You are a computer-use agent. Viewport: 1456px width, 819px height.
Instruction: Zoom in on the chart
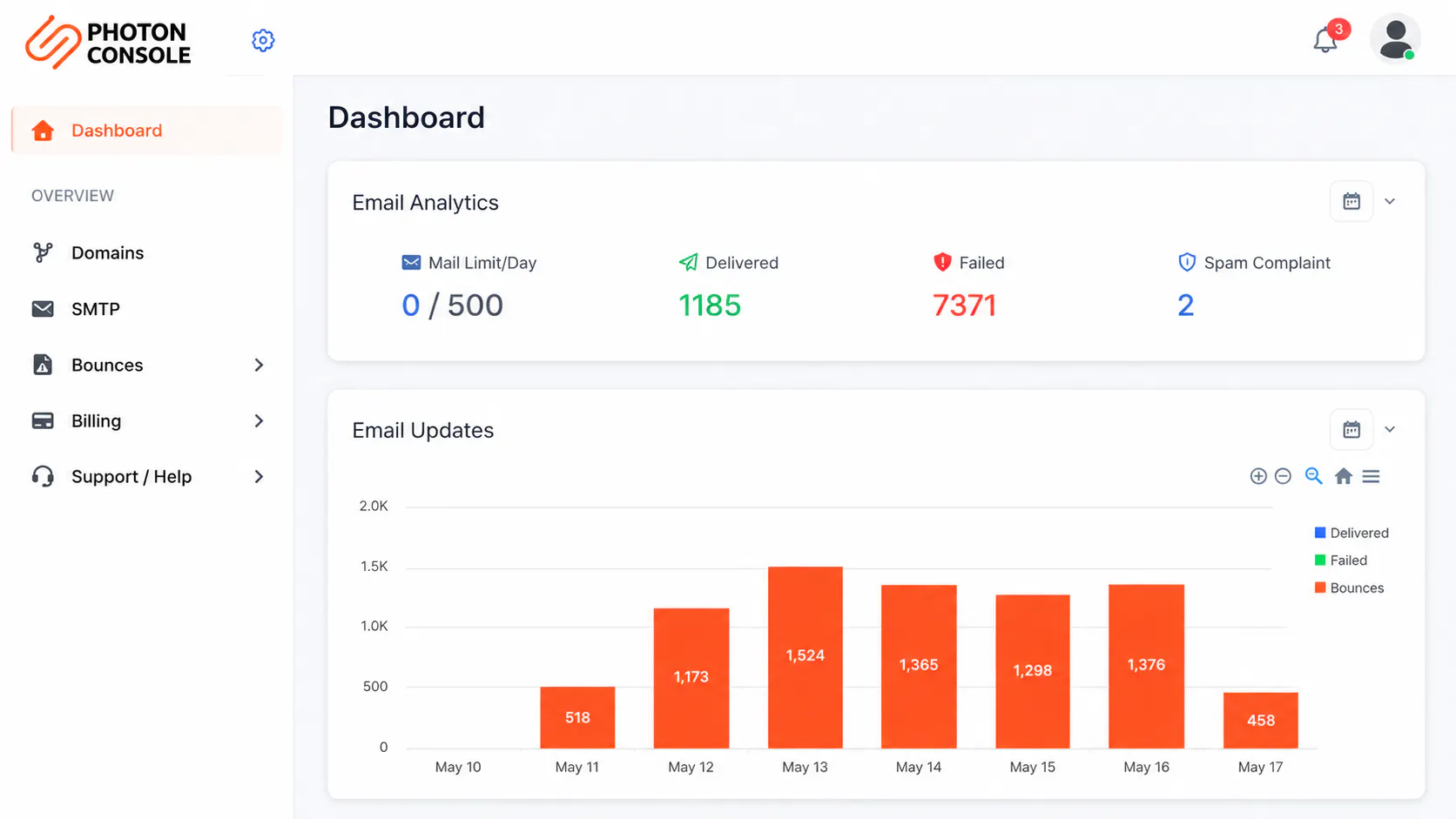[x=1258, y=476]
